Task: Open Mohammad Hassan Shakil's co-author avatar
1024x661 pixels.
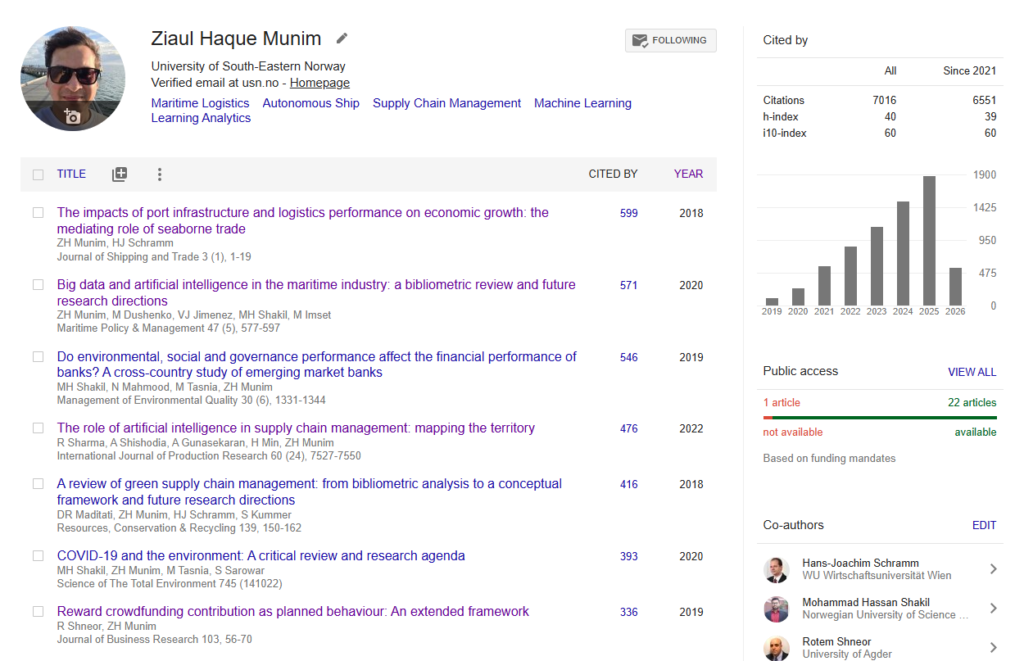Action: pyautogui.click(x=776, y=609)
